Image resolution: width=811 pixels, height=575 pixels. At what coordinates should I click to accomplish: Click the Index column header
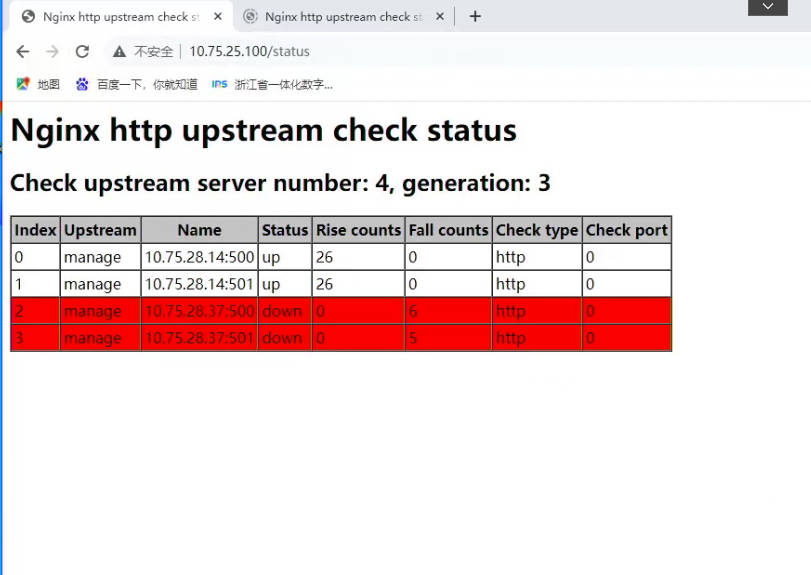pyautogui.click(x=35, y=230)
